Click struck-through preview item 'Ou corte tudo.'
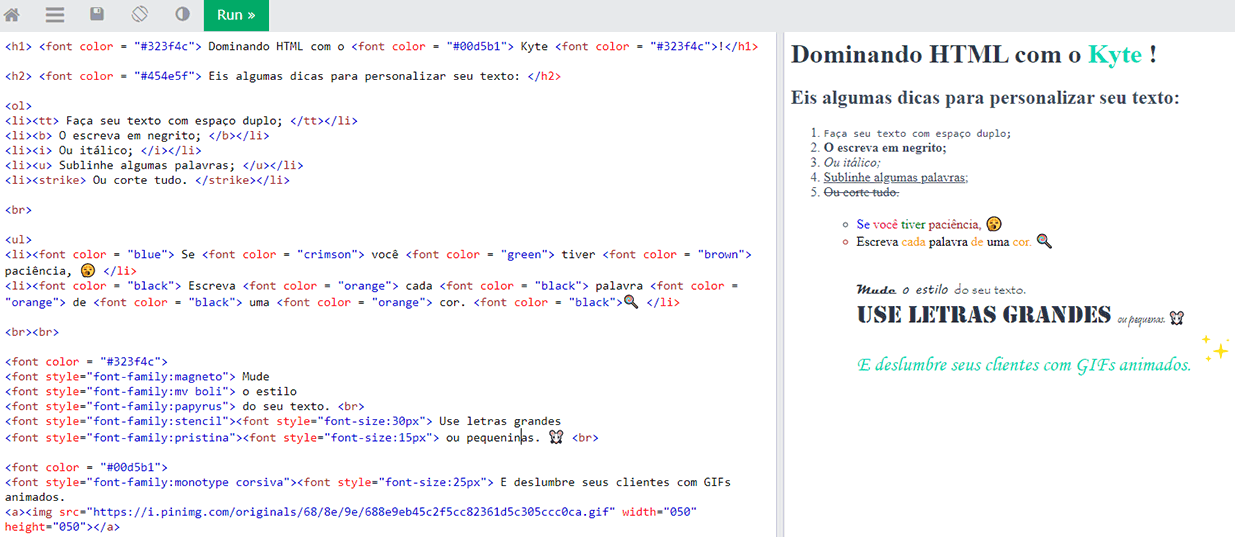1235x537 pixels. click(861, 192)
